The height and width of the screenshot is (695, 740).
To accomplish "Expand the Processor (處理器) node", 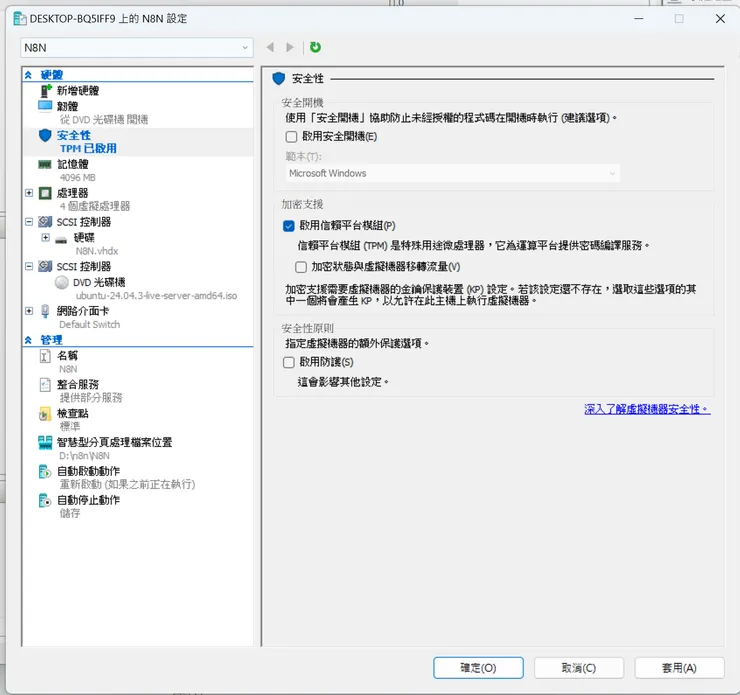I will pos(29,193).
